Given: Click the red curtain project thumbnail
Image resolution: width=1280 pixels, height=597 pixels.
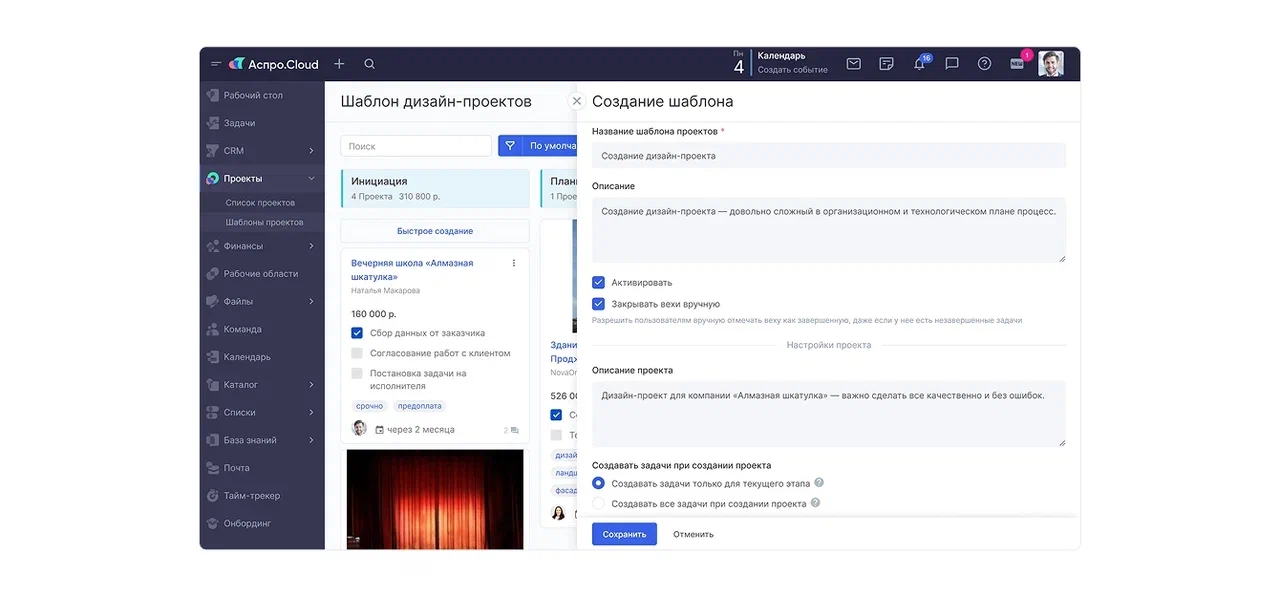Looking at the screenshot, I should click(x=435, y=498).
